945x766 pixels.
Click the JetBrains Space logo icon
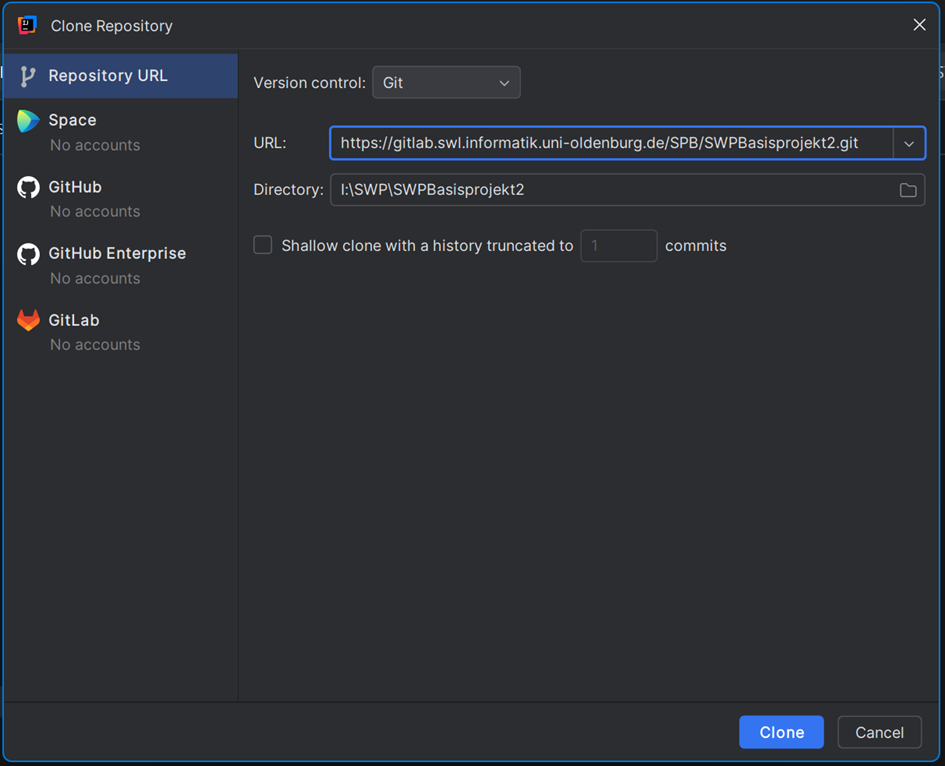click(x=28, y=121)
